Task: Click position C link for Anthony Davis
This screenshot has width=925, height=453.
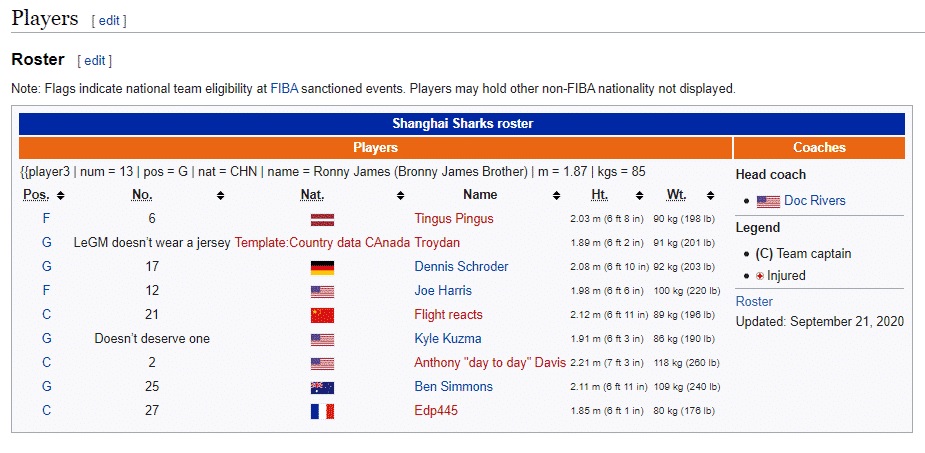Action: 47,363
